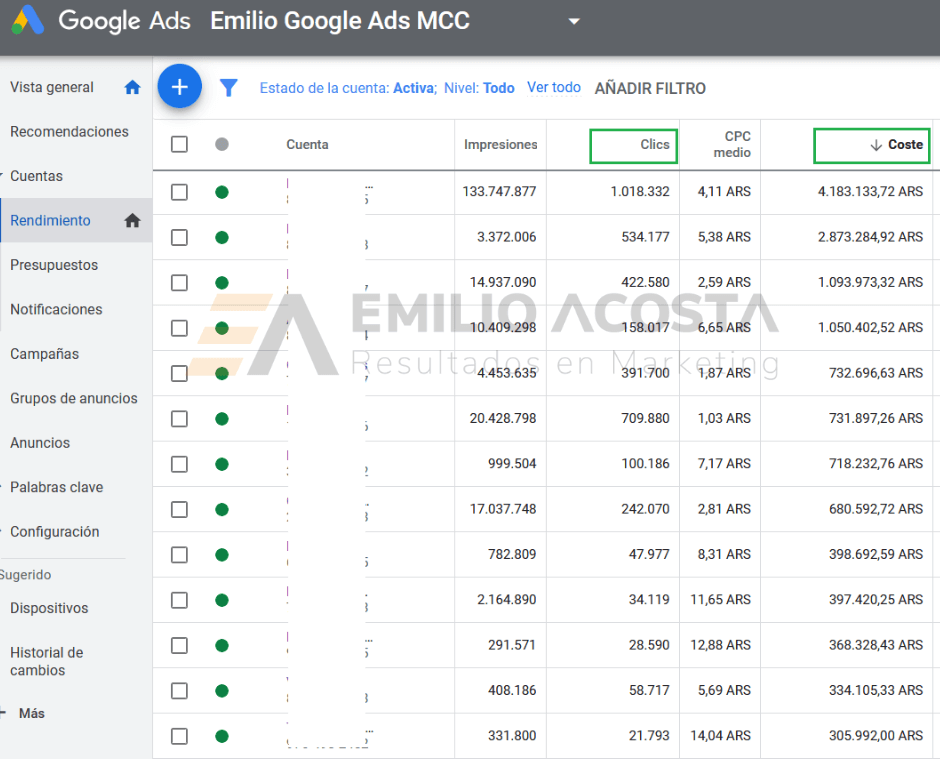Check the row with 14.937.090 impressions
Image resolution: width=940 pixels, height=759 pixels.
point(179,282)
